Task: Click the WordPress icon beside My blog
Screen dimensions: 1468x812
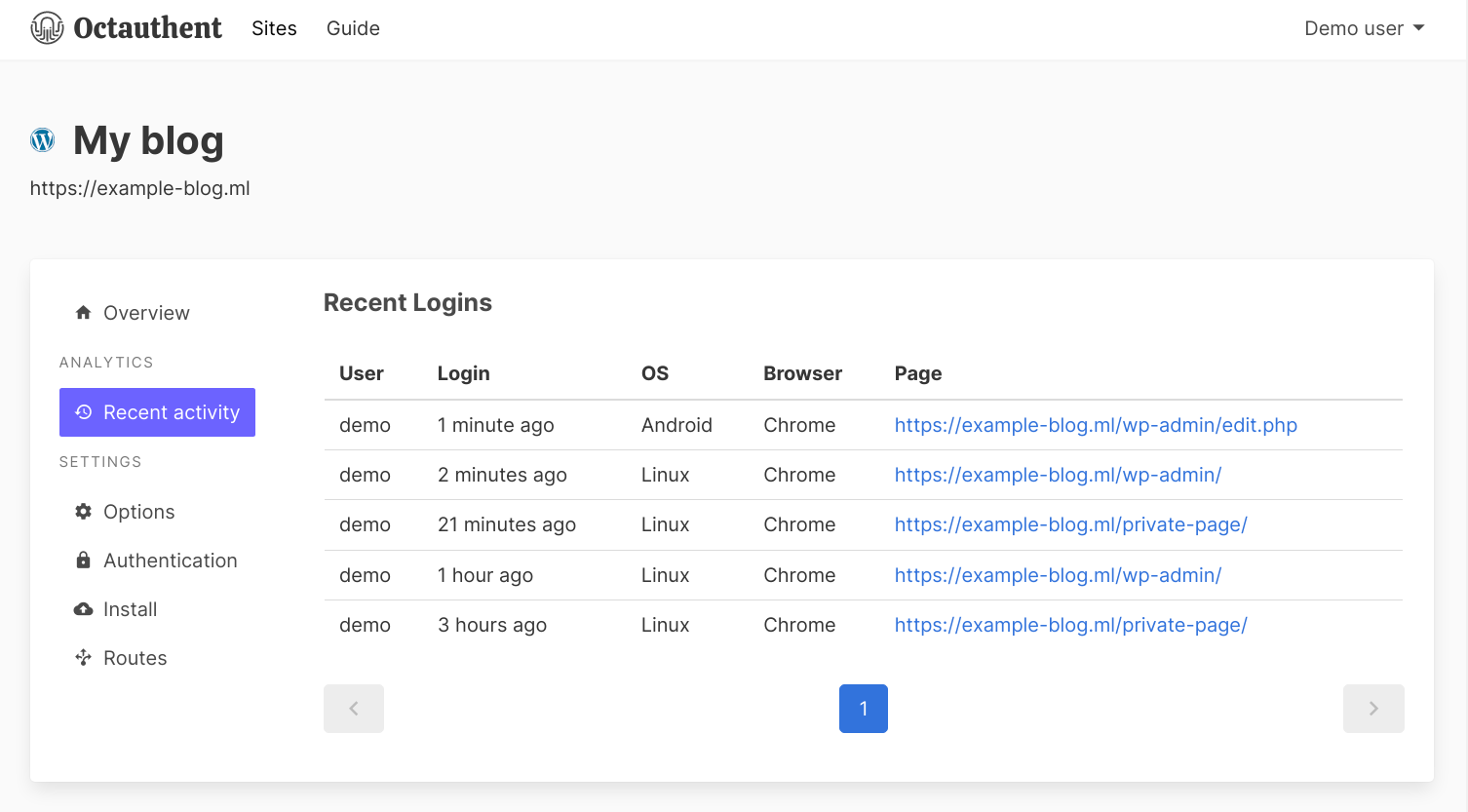Action: pos(43,140)
